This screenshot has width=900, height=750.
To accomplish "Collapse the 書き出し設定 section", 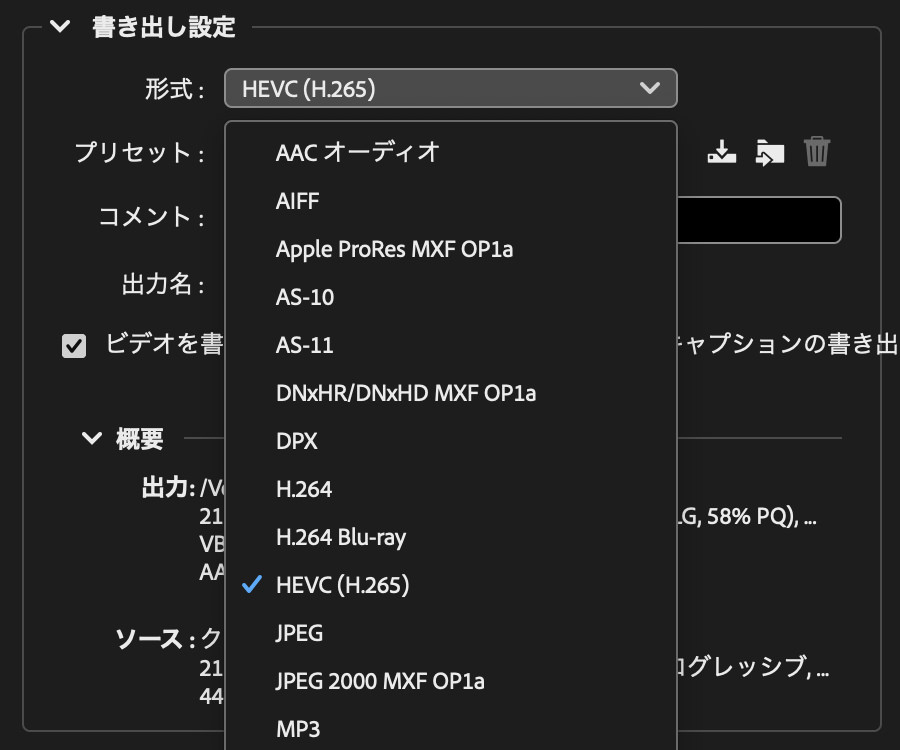I will click(60, 27).
